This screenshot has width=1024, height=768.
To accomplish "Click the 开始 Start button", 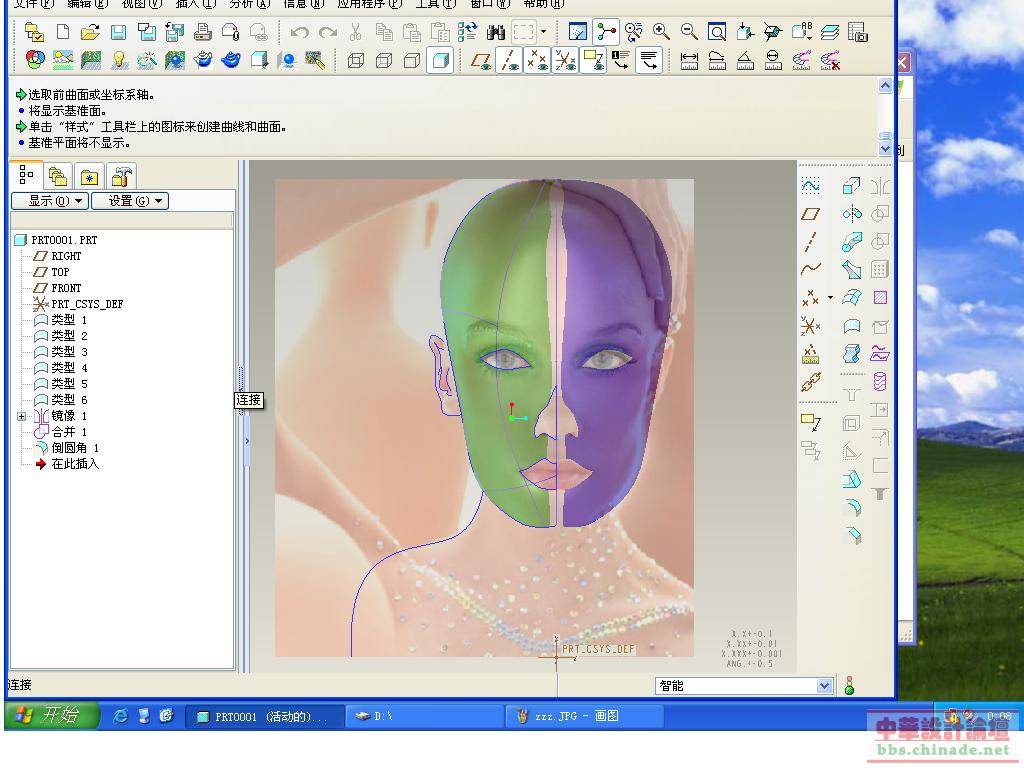I will click(x=52, y=715).
